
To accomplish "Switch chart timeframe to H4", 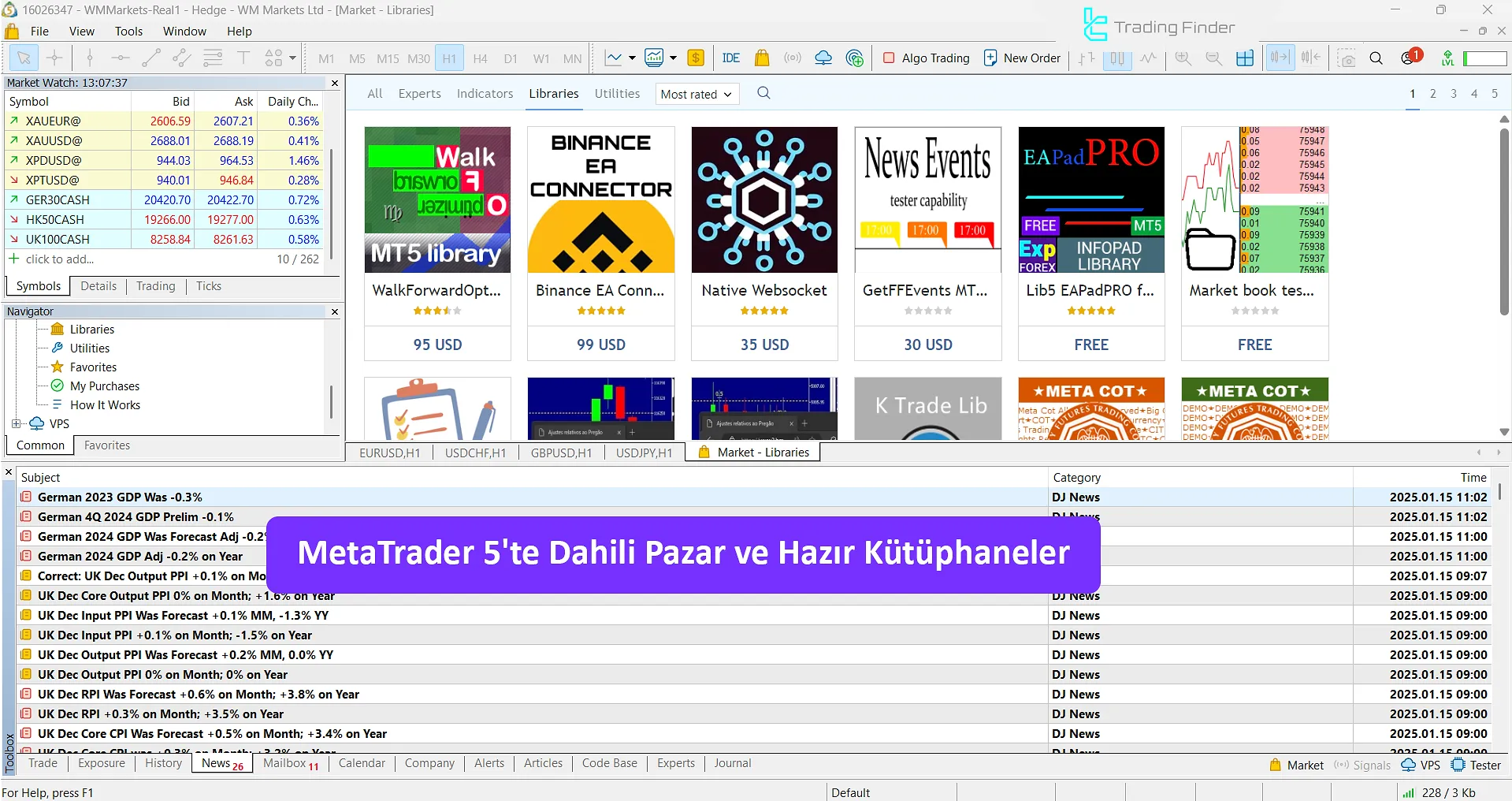I will [x=480, y=58].
